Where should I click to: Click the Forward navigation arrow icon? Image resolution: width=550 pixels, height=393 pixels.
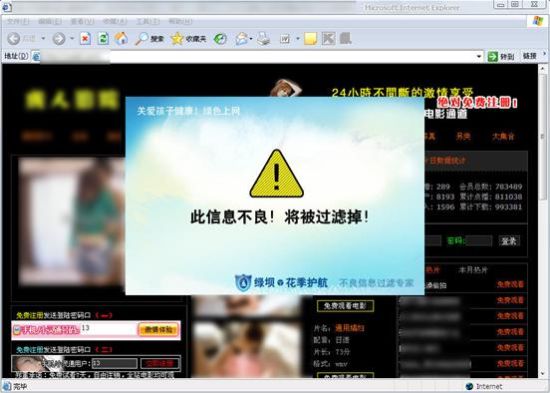[59, 39]
